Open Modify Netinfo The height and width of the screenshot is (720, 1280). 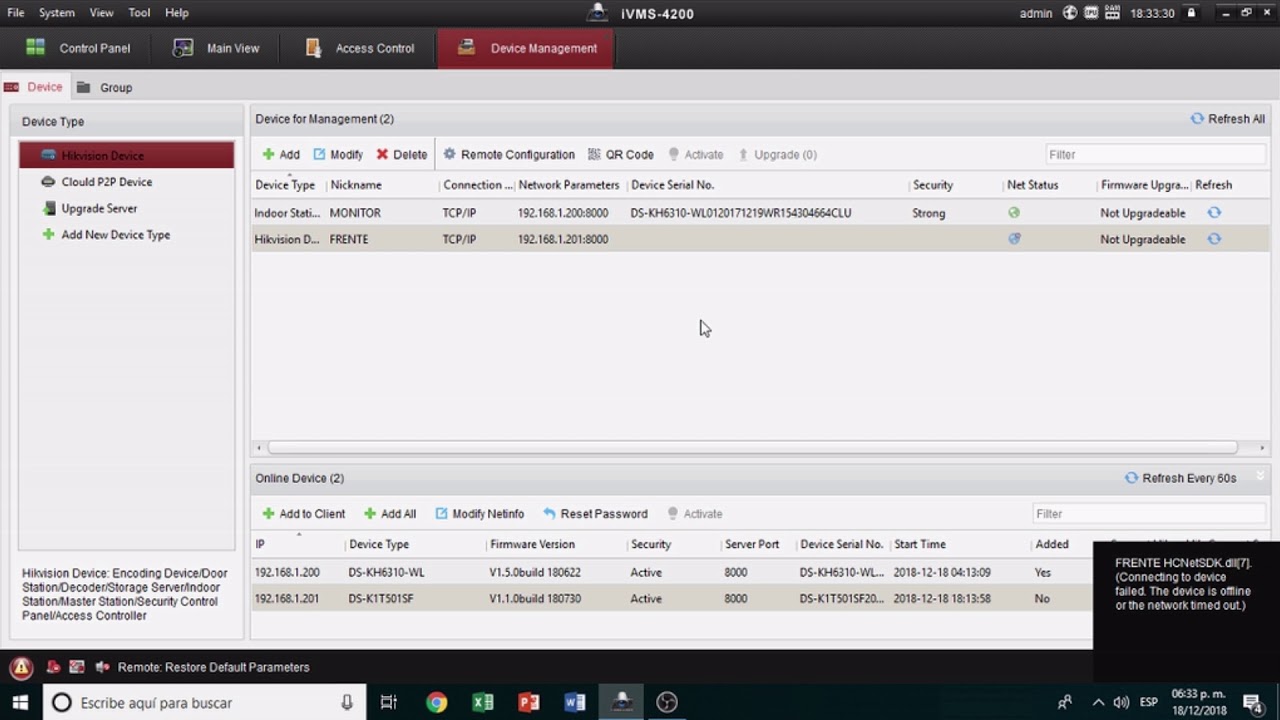480,514
